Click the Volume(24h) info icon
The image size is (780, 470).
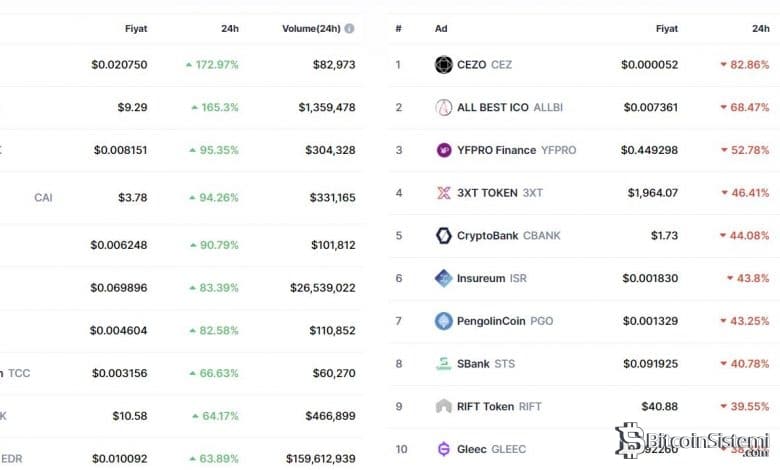click(349, 29)
